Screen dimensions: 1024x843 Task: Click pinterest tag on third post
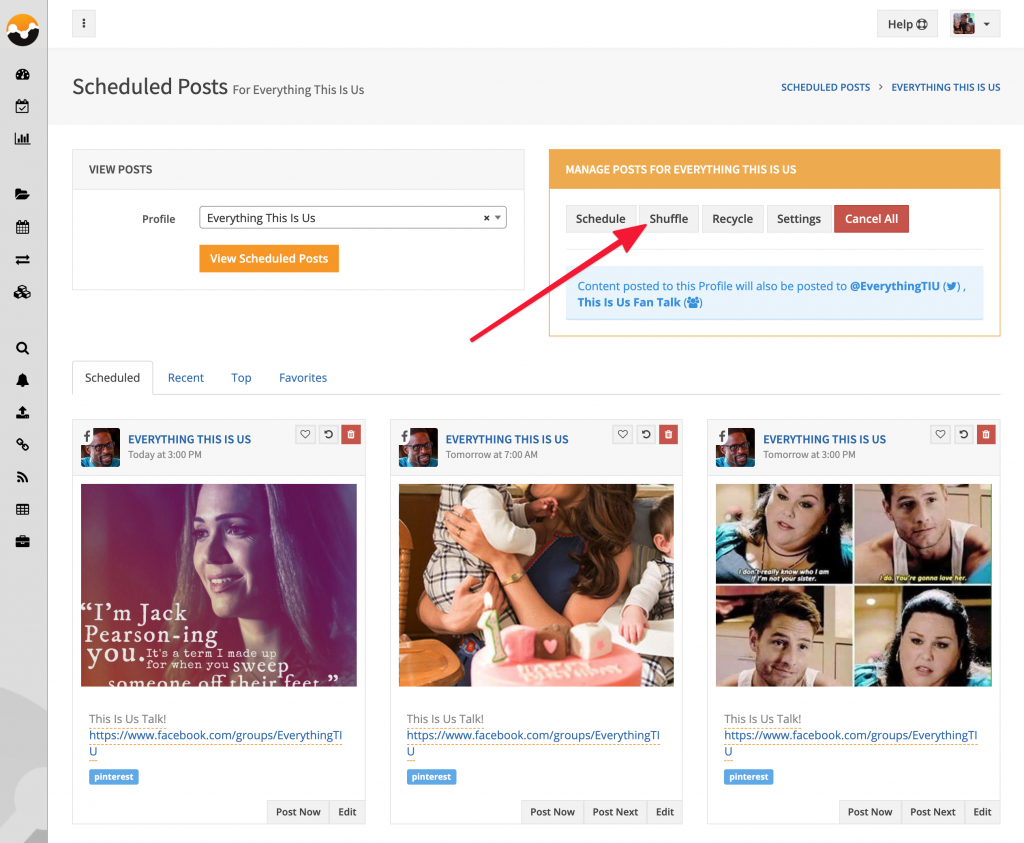coord(748,777)
